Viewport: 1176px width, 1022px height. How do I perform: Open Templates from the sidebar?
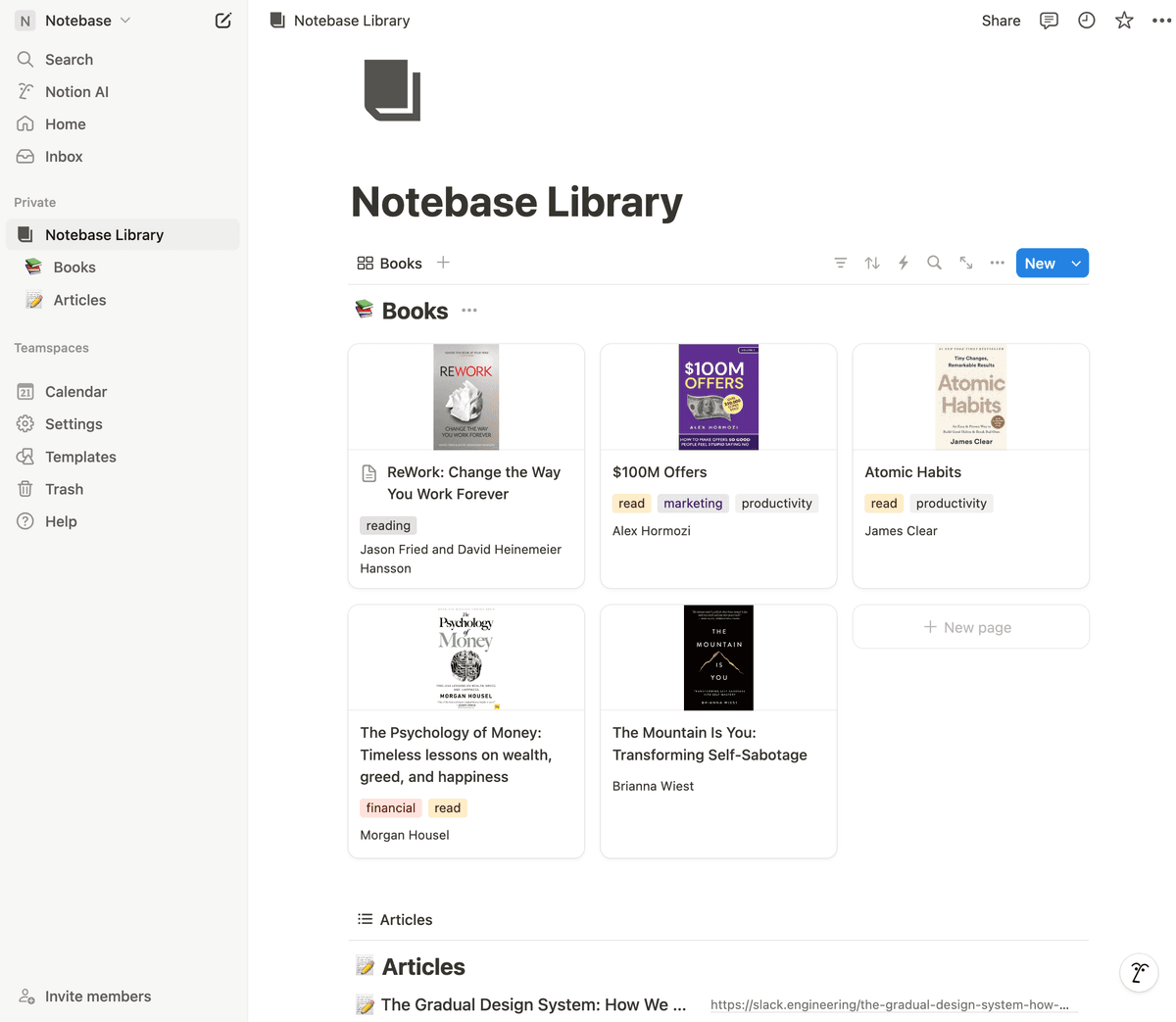point(80,457)
